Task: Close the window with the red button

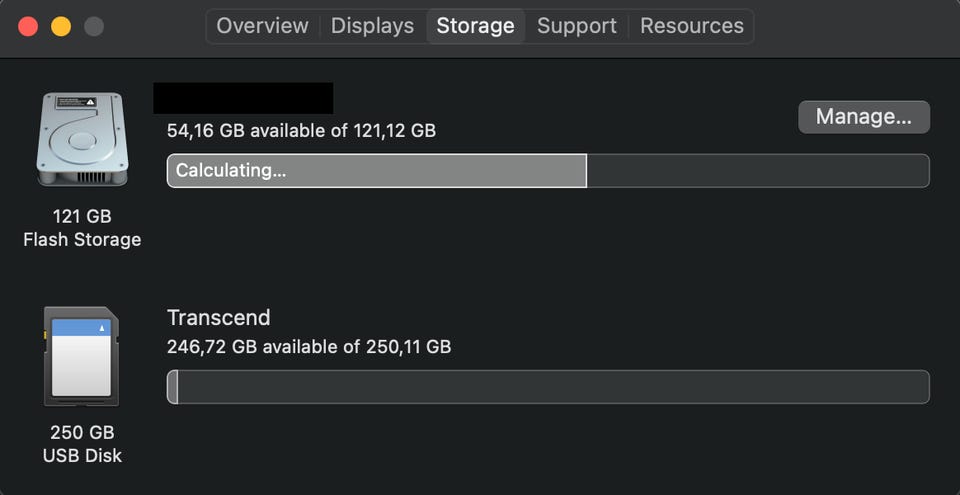Action: coord(28,26)
